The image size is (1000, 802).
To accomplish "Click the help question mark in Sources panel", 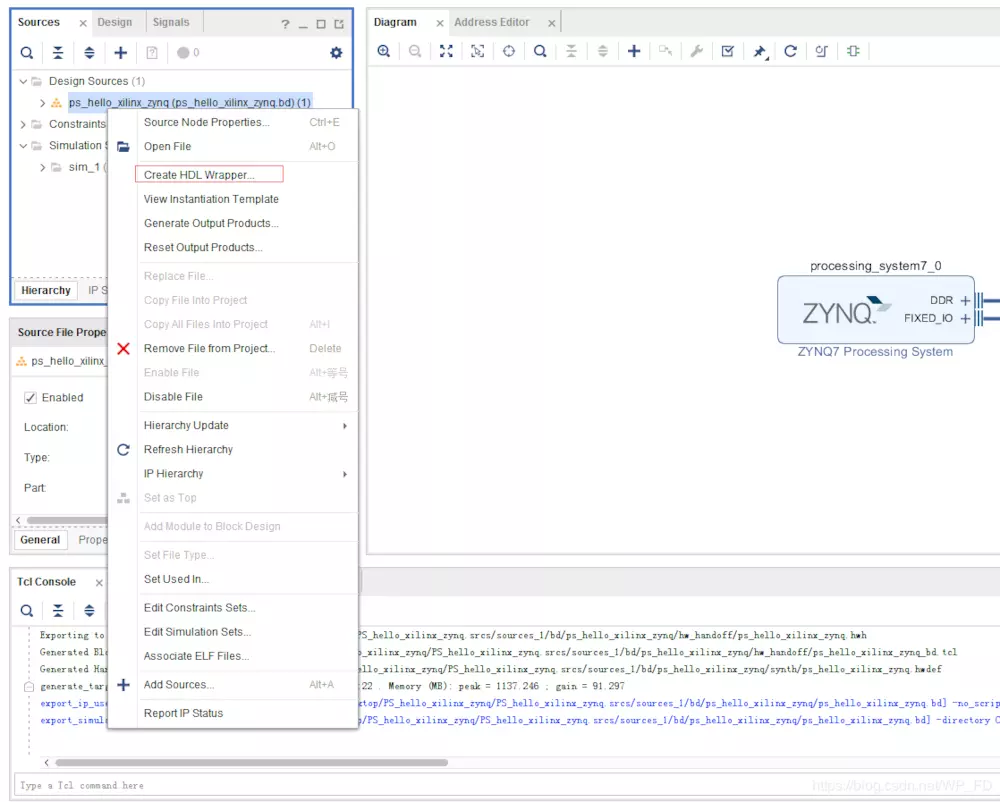I will pyautogui.click(x=285, y=24).
